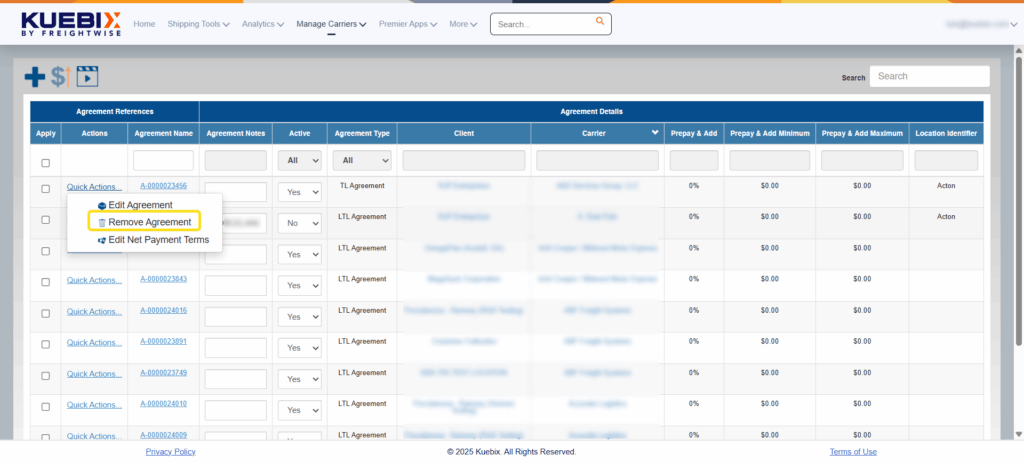Open the Agreement Type filter dropdown

click(x=361, y=160)
